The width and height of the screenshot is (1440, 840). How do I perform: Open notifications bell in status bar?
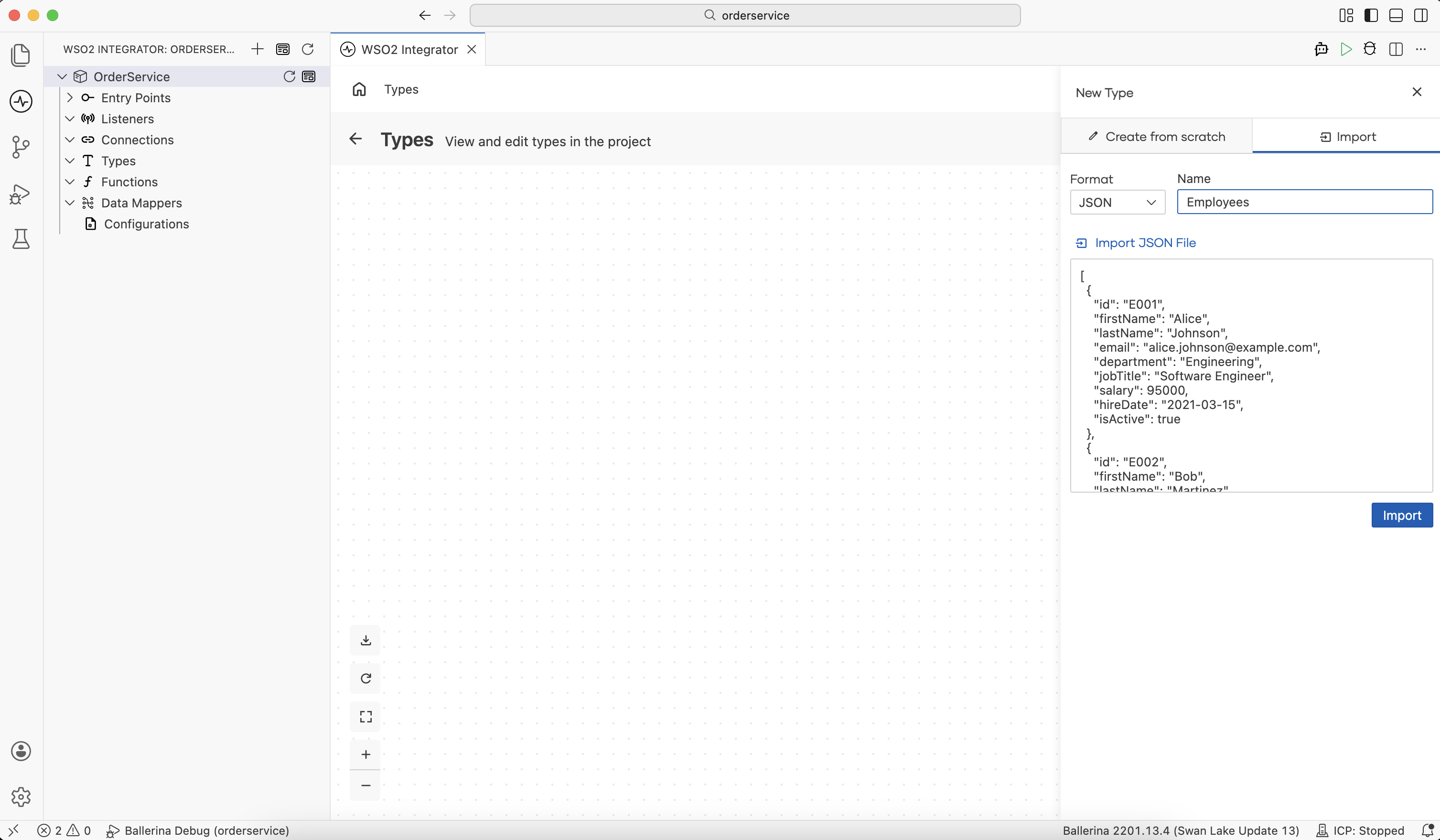click(x=1427, y=830)
